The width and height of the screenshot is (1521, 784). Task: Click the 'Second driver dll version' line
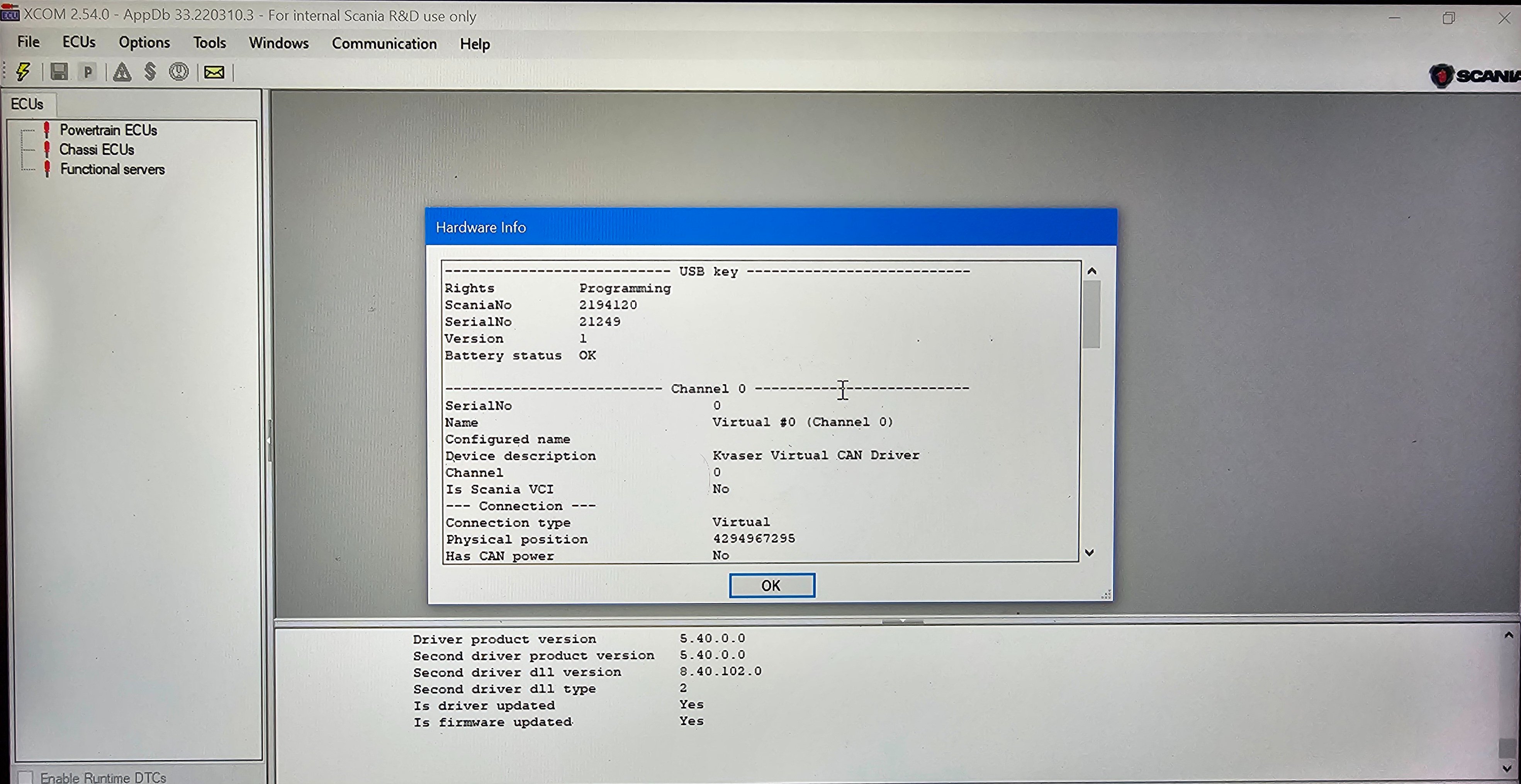pos(587,672)
